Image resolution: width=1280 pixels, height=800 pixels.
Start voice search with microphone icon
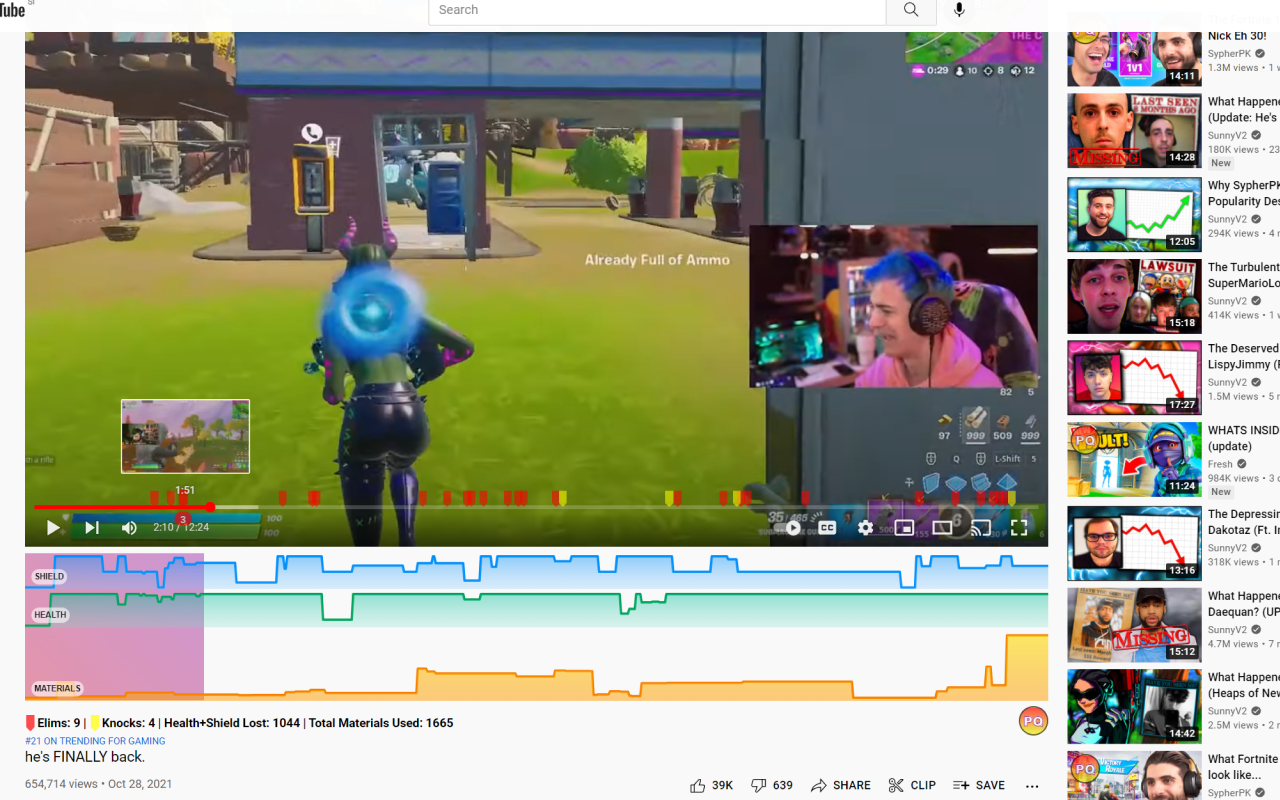tap(959, 10)
